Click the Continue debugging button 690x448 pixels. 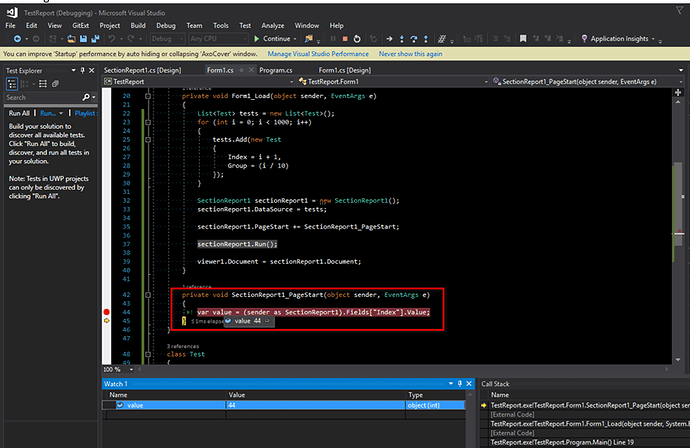272,39
